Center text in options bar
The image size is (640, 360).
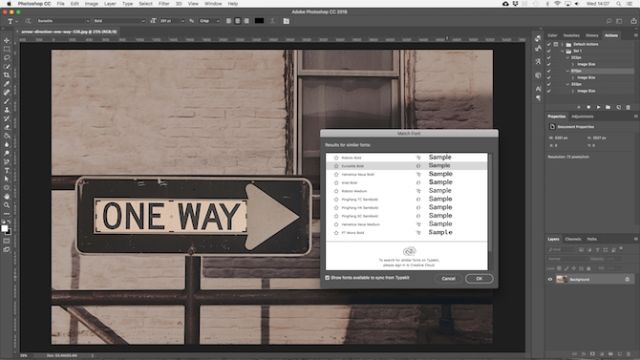[x=238, y=21]
